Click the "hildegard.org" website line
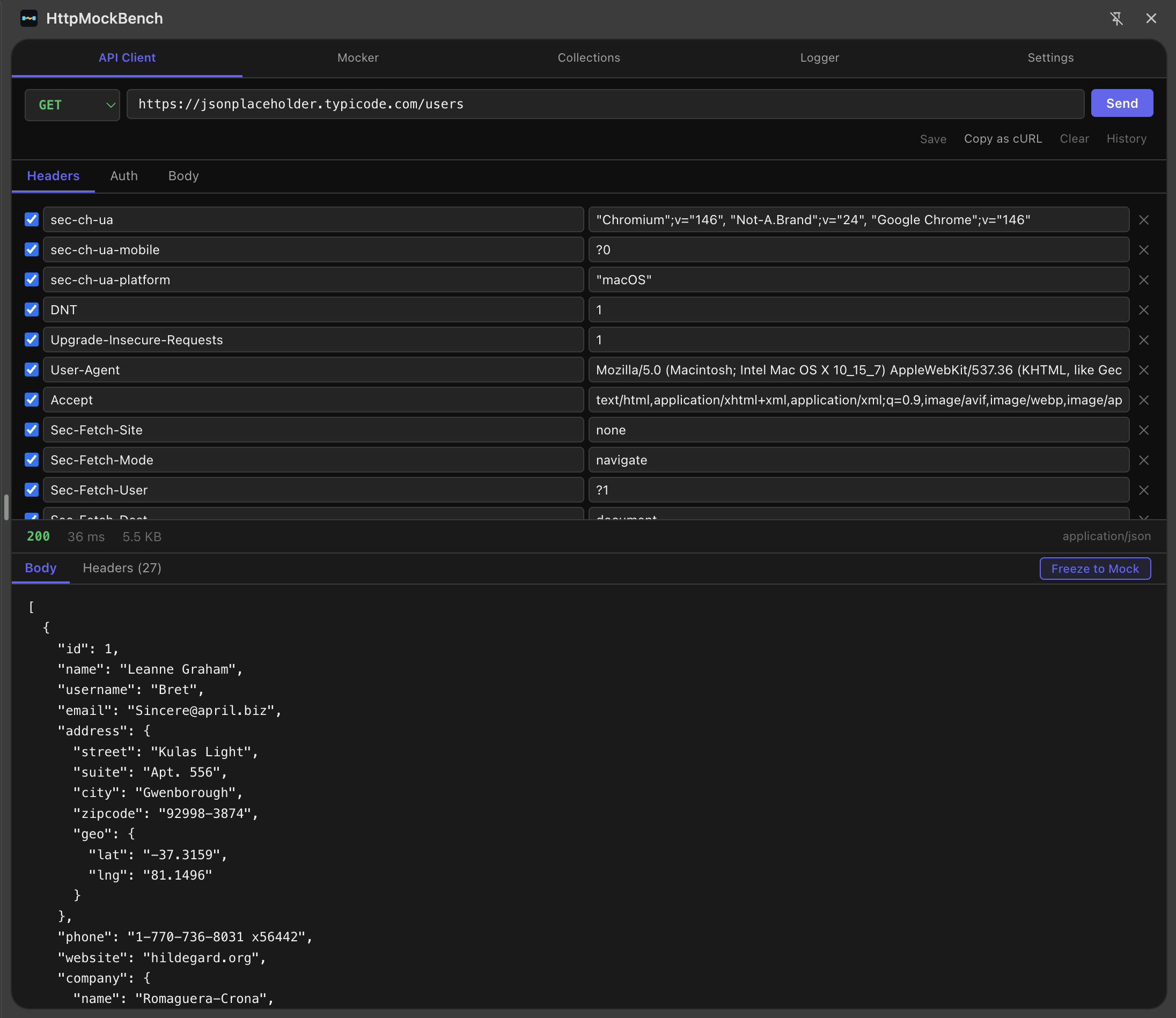The height and width of the screenshot is (1018, 1176). tap(162, 958)
